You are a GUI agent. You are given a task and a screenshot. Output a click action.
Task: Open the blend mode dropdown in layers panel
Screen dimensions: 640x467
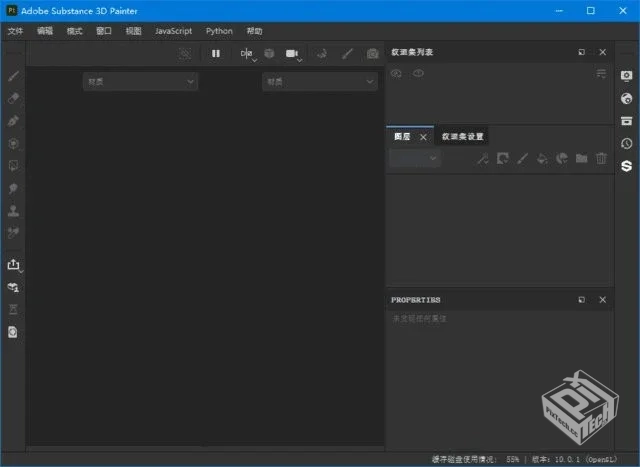(x=415, y=158)
